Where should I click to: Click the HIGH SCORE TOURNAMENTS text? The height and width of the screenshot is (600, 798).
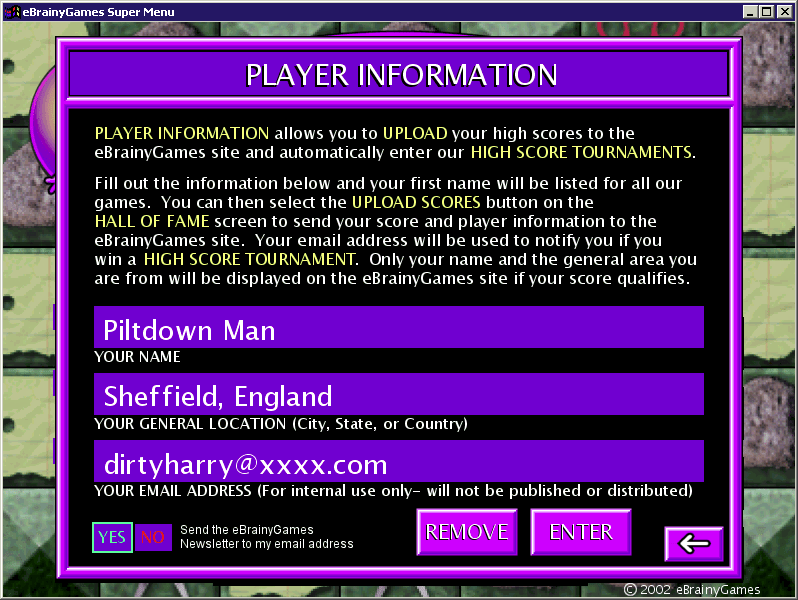pyautogui.click(x=581, y=152)
